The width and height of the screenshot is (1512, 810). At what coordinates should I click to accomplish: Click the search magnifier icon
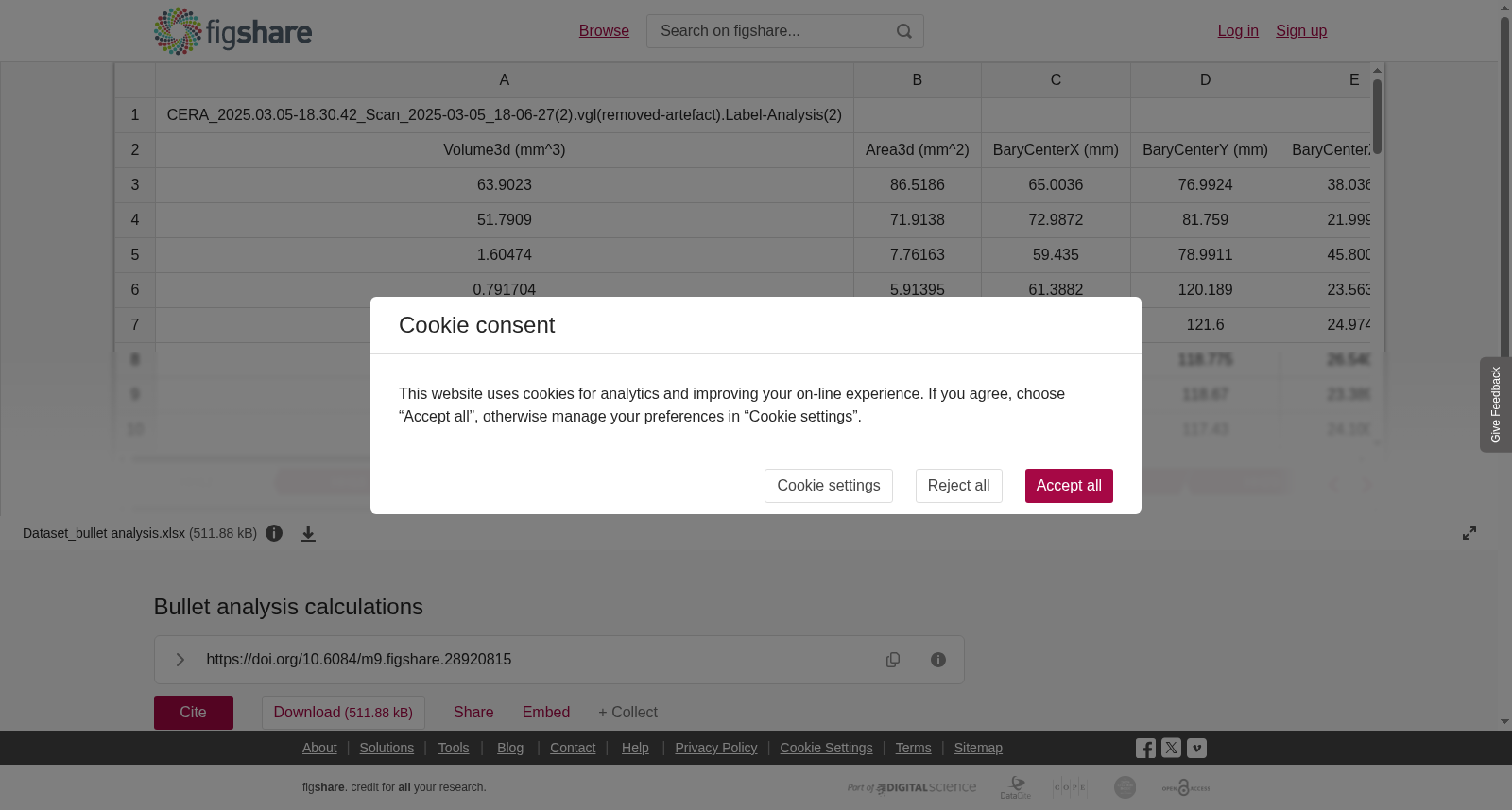[x=904, y=31]
